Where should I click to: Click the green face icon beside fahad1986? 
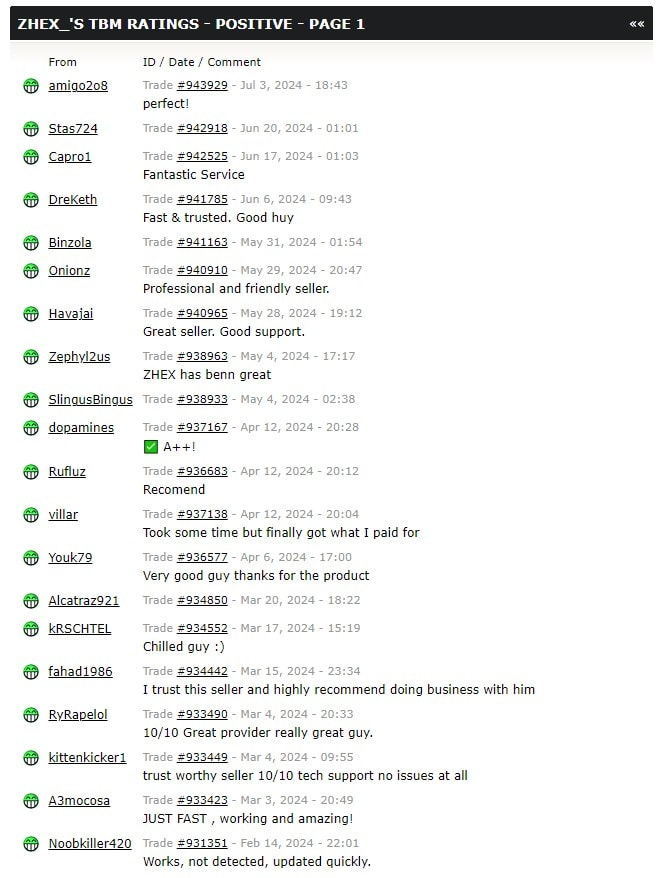tap(31, 671)
